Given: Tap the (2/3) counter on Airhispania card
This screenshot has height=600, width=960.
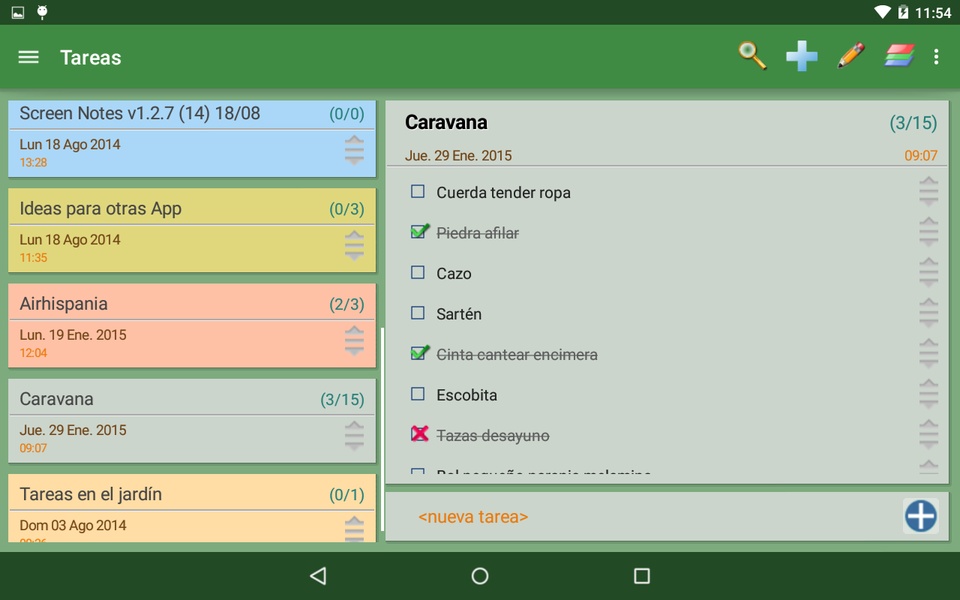Looking at the screenshot, I should tap(347, 304).
